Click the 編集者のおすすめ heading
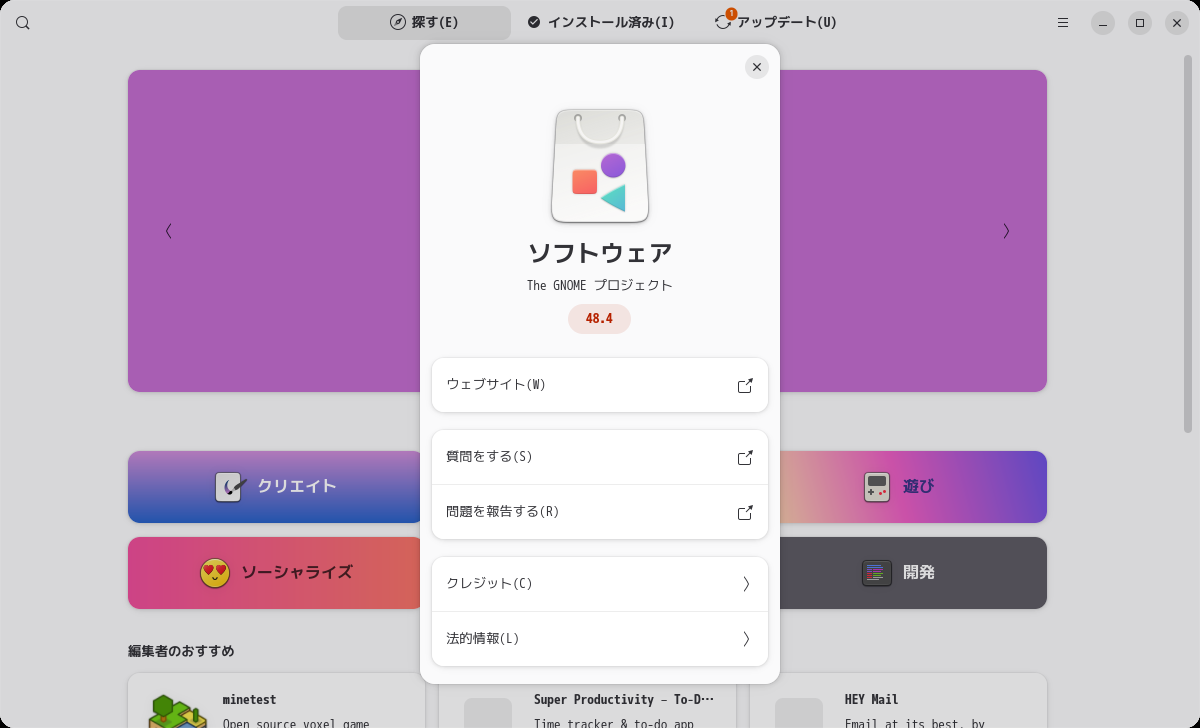This screenshot has width=1200, height=728. coord(181,651)
